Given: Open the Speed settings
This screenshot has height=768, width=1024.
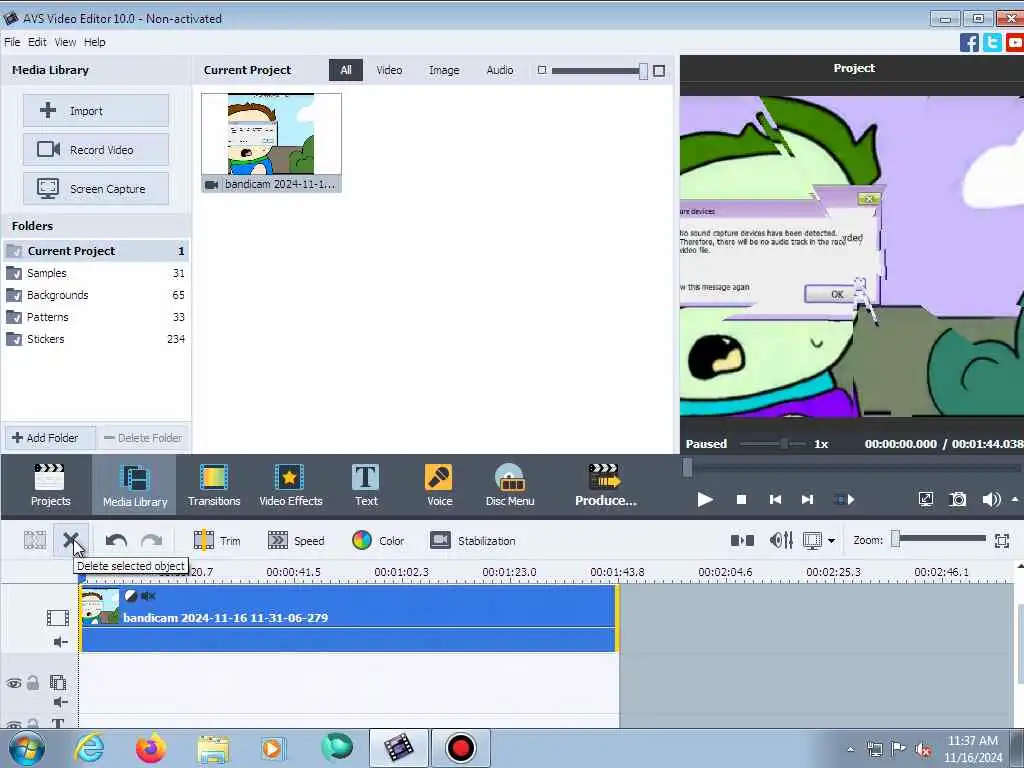Looking at the screenshot, I should click(x=296, y=541).
